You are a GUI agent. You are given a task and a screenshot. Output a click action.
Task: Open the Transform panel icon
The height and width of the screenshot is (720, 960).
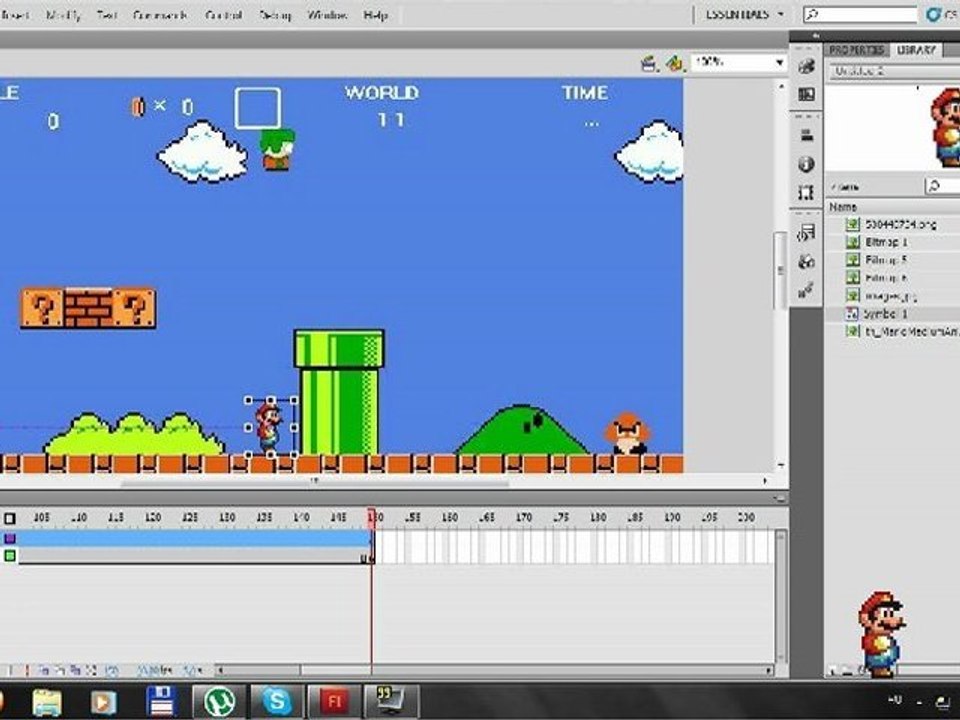(x=806, y=192)
